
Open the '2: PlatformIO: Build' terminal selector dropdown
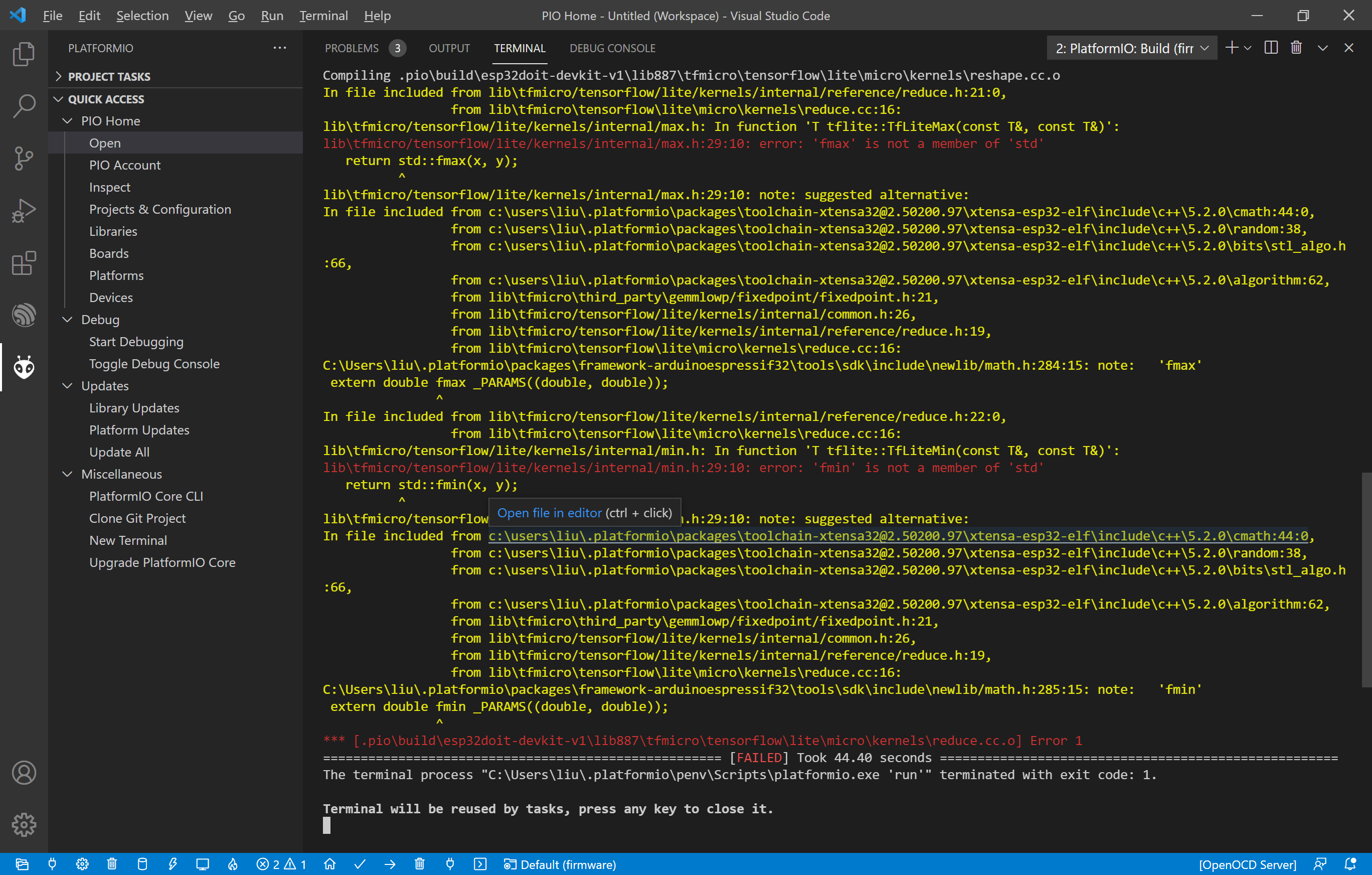[1131, 47]
